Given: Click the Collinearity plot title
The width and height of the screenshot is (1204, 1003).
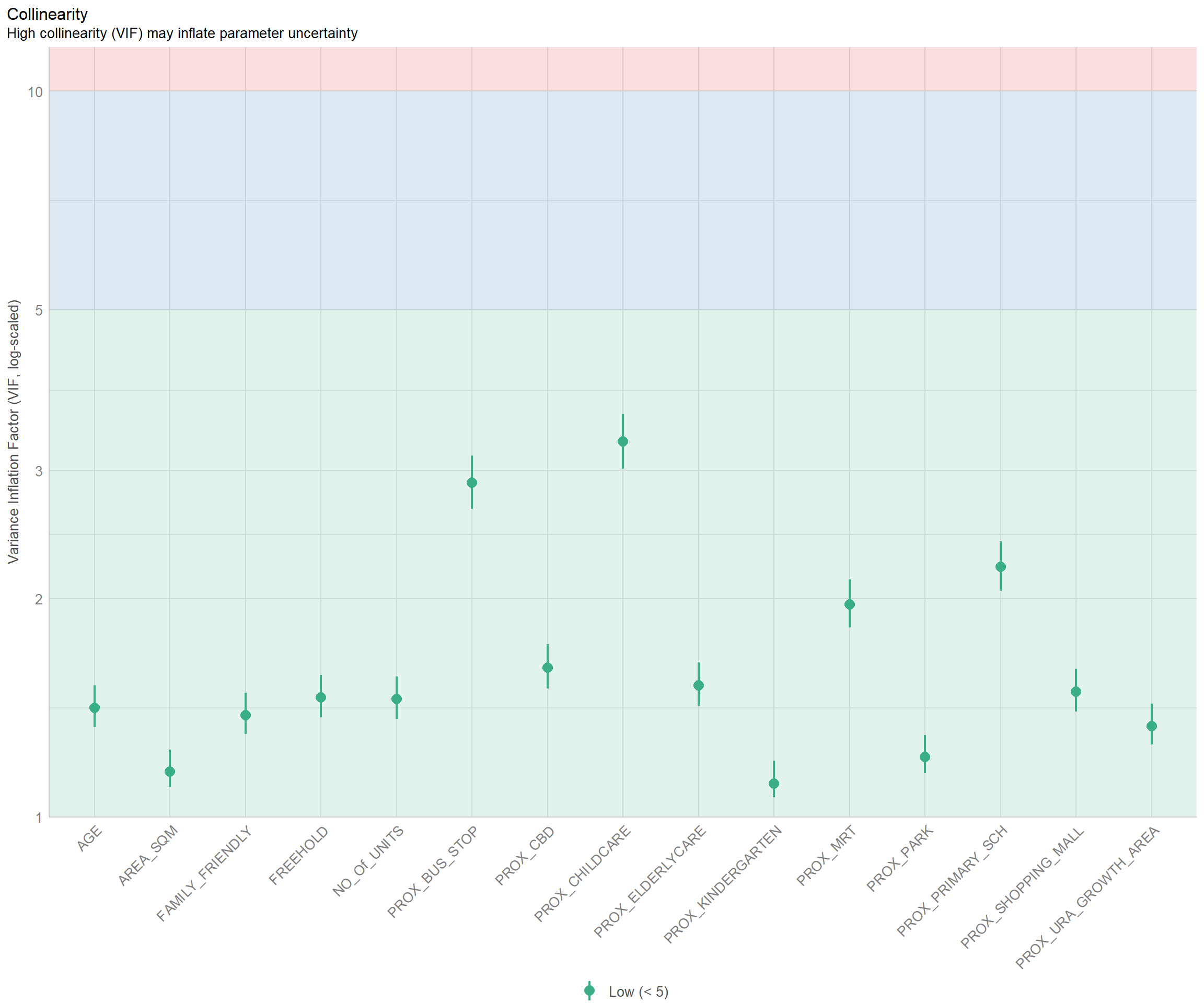Looking at the screenshot, I should (x=47, y=14).
